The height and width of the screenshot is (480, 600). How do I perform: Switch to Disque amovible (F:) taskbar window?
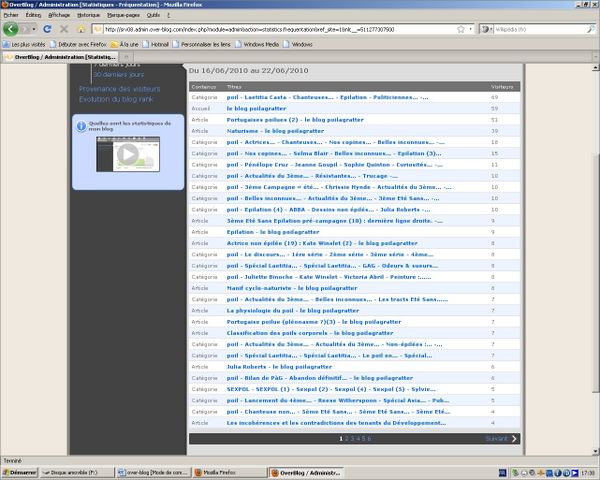click(x=77, y=473)
